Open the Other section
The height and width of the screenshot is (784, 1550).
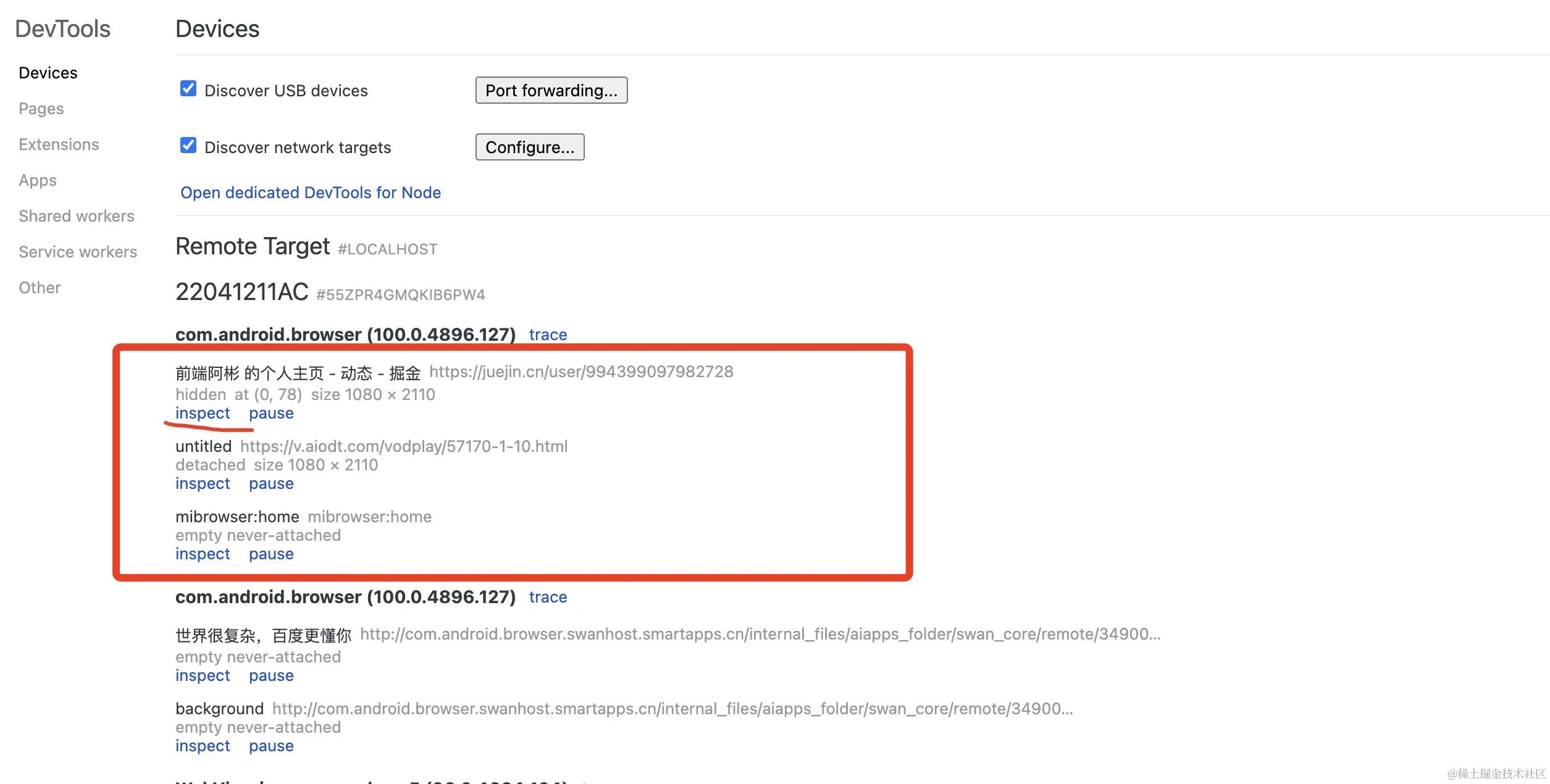tap(40, 288)
